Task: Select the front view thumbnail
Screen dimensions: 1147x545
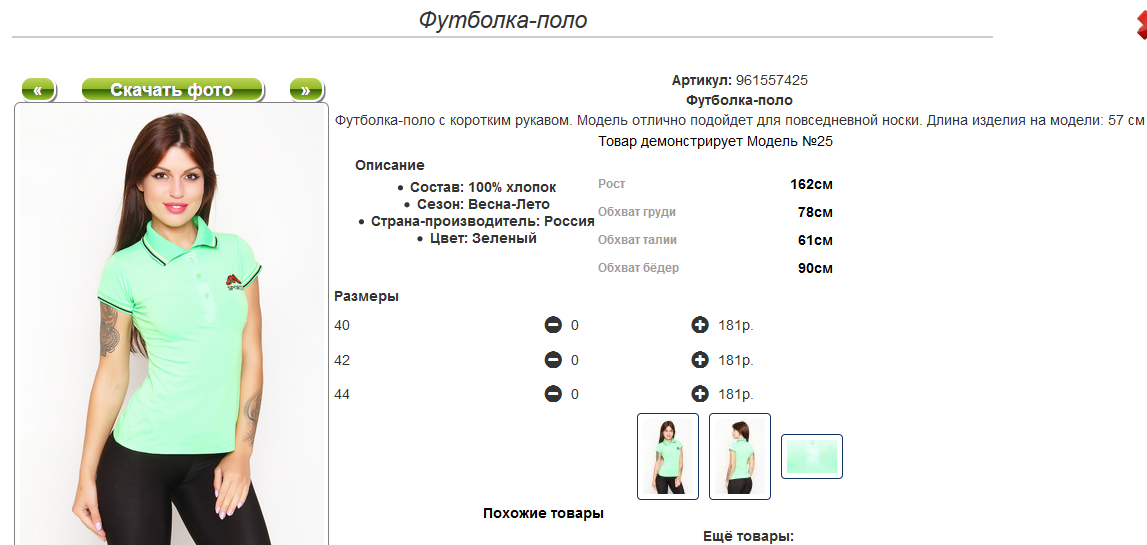Action: [668, 456]
